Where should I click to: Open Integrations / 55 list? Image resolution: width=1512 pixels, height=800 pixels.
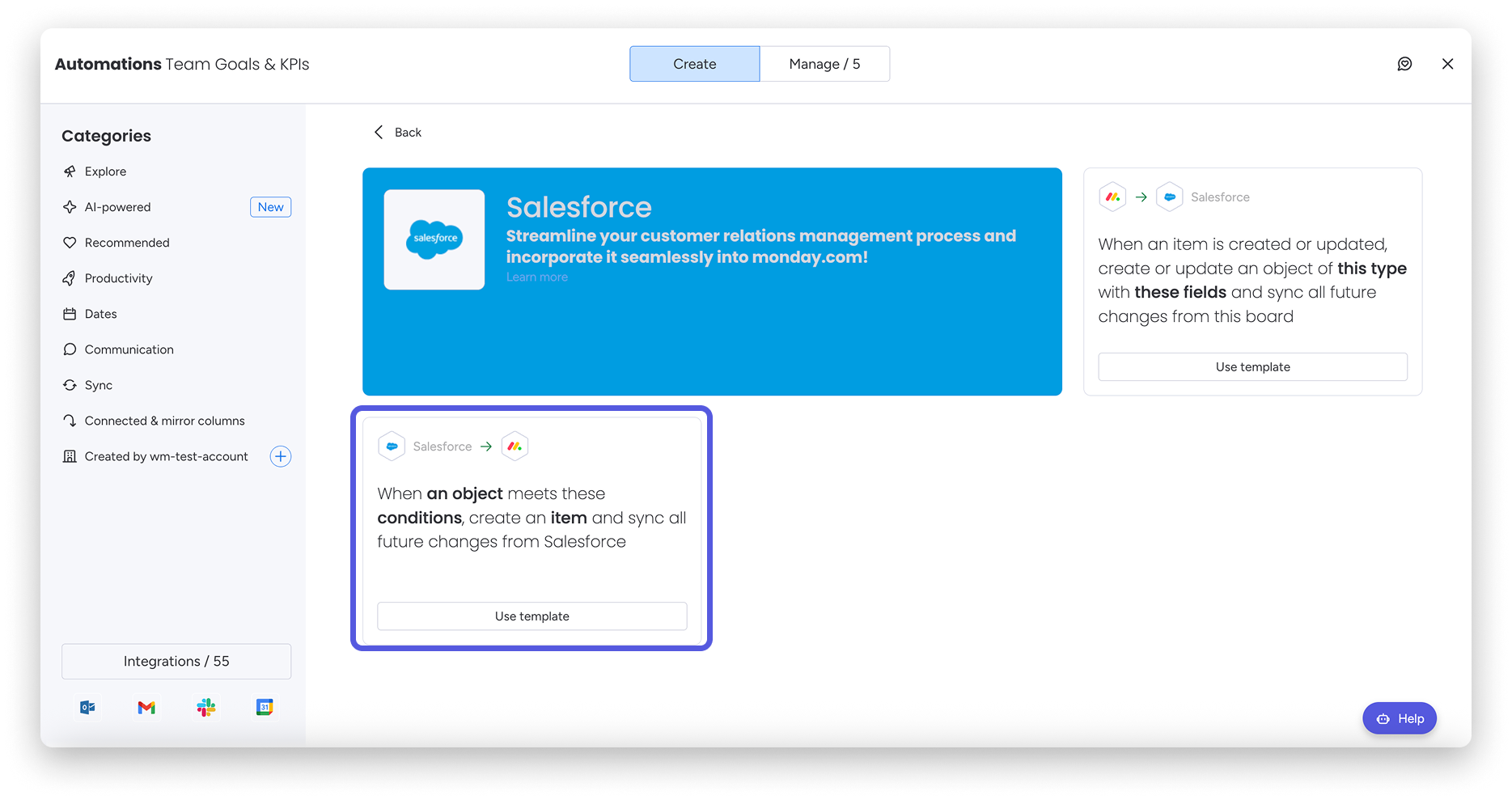(x=176, y=661)
